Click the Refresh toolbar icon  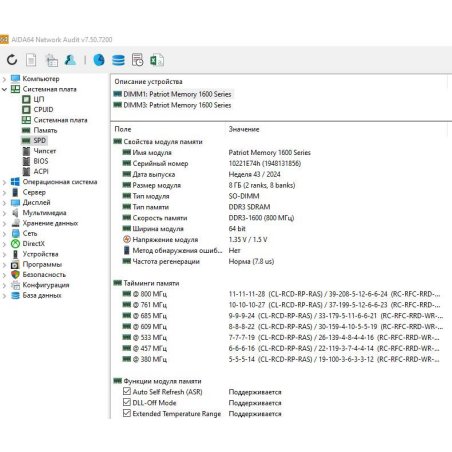(x=12, y=60)
